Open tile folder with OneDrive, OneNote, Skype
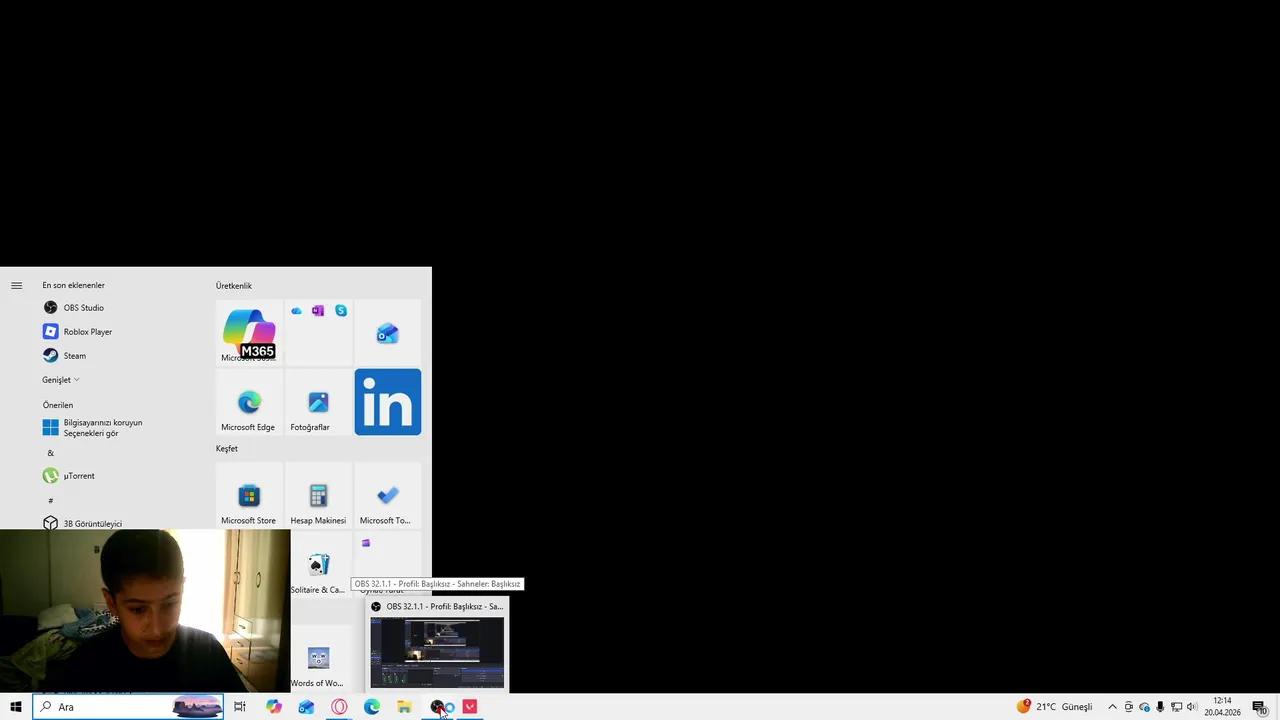The image size is (1280, 720). pyautogui.click(x=318, y=333)
